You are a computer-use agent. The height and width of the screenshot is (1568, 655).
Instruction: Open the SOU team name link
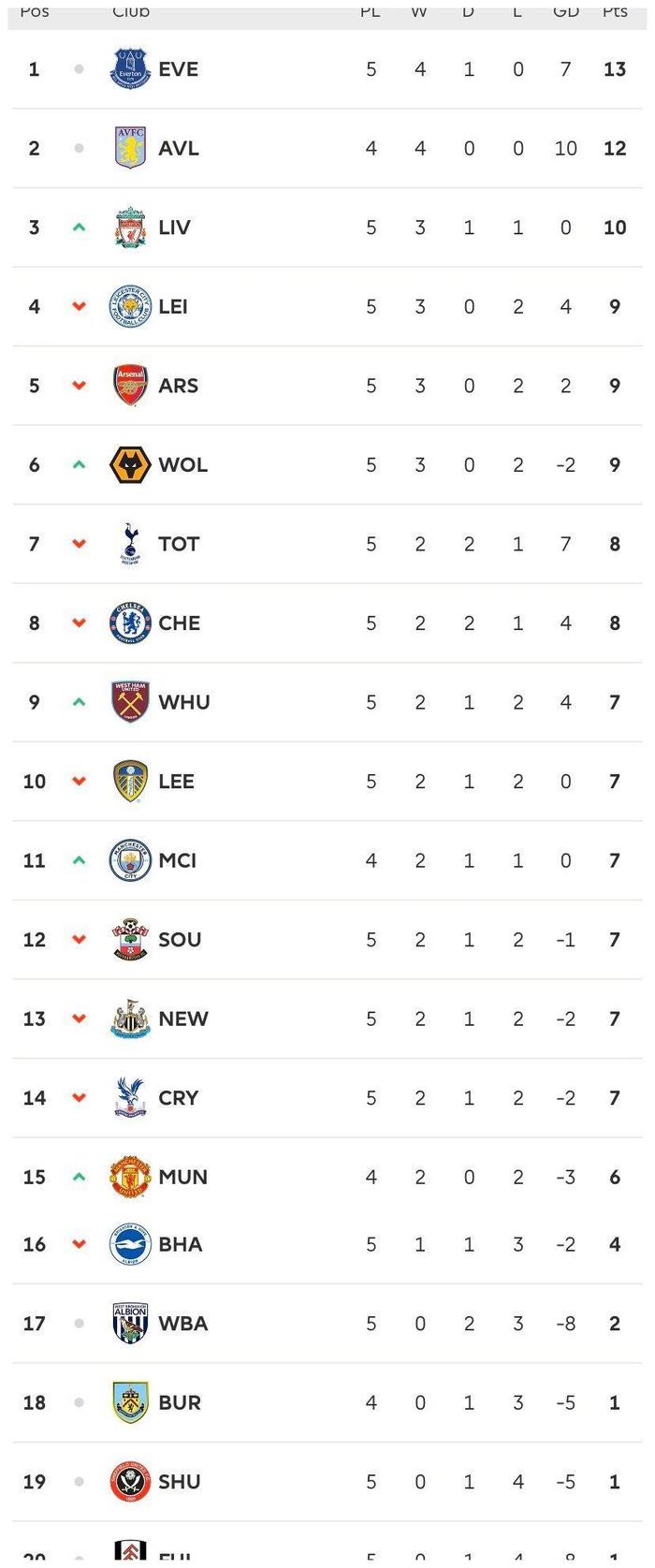180,940
